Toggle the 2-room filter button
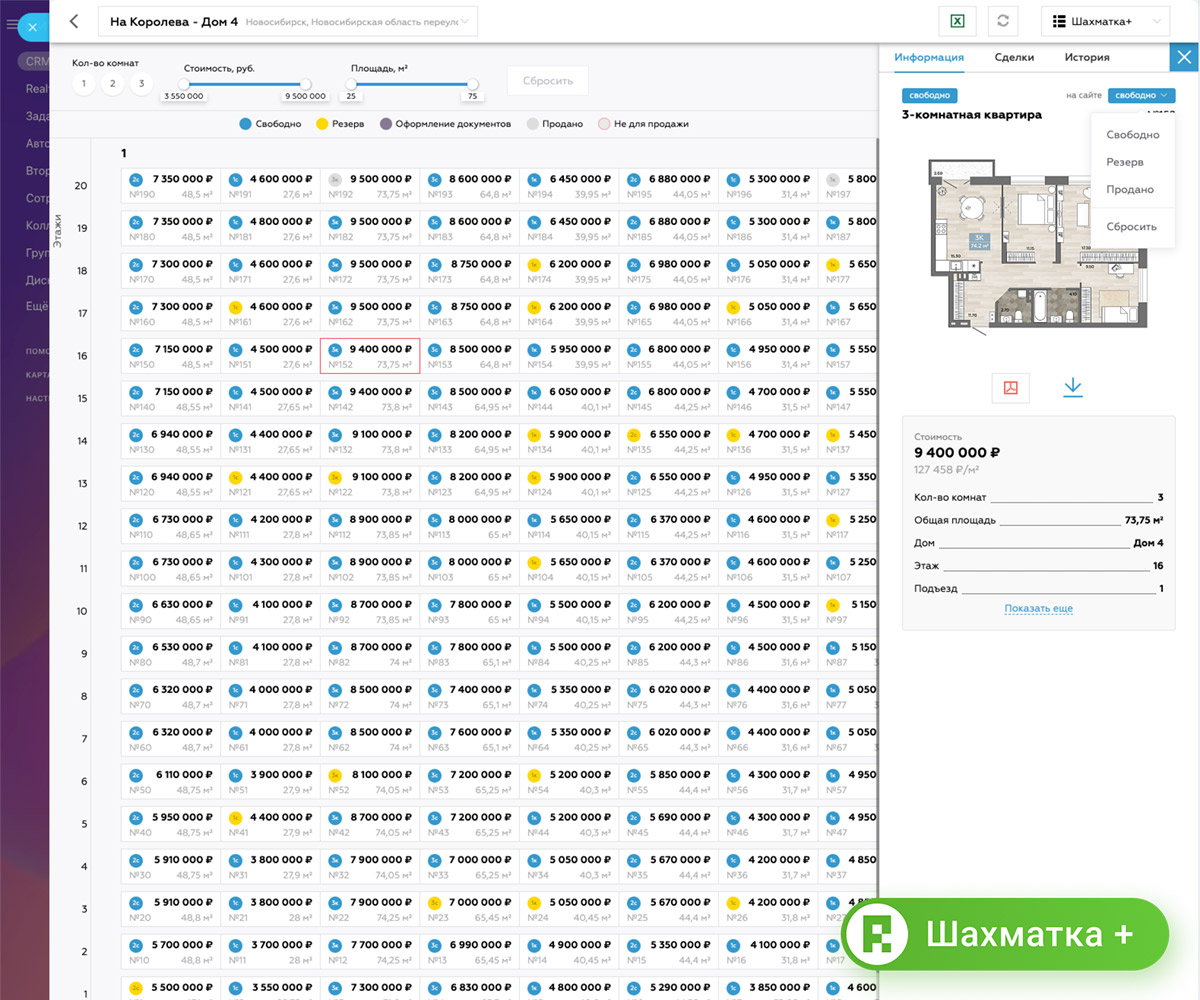Viewport: 1200px width, 1000px height. point(113,84)
